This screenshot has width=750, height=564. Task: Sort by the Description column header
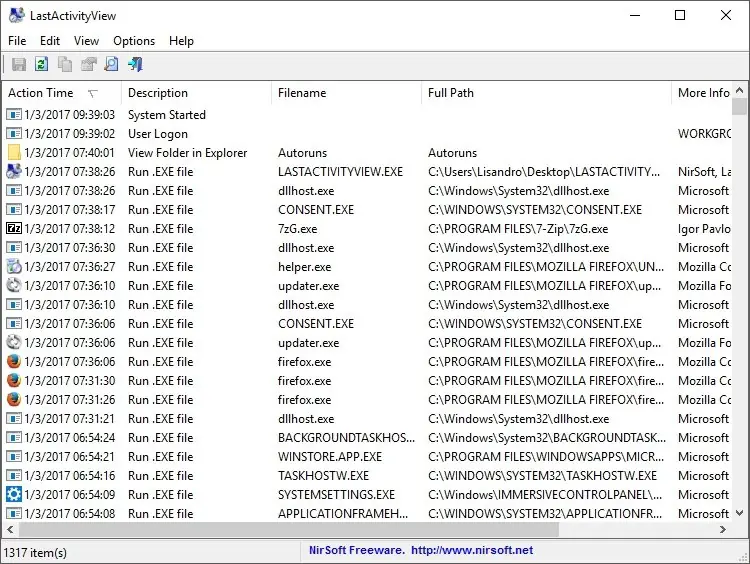[197, 93]
